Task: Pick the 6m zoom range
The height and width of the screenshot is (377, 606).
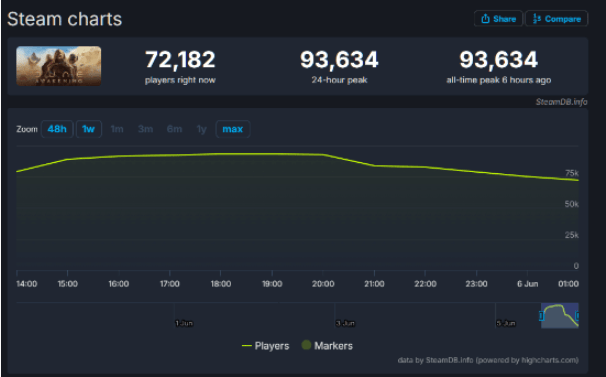Action: click(x=174, y=129)
